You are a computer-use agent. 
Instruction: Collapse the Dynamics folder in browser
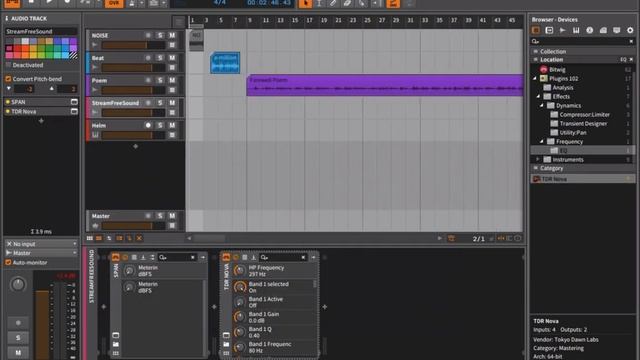tap(542, 105)
